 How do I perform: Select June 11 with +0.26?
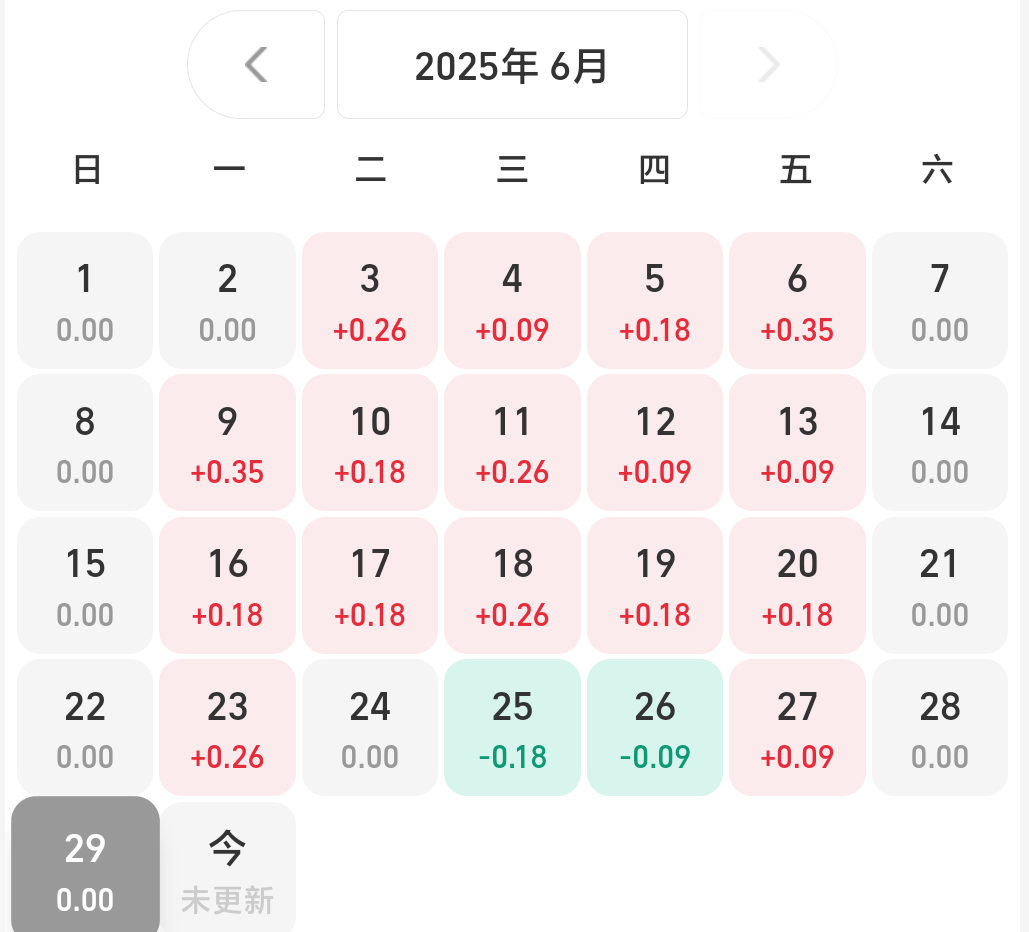point(512,442)
